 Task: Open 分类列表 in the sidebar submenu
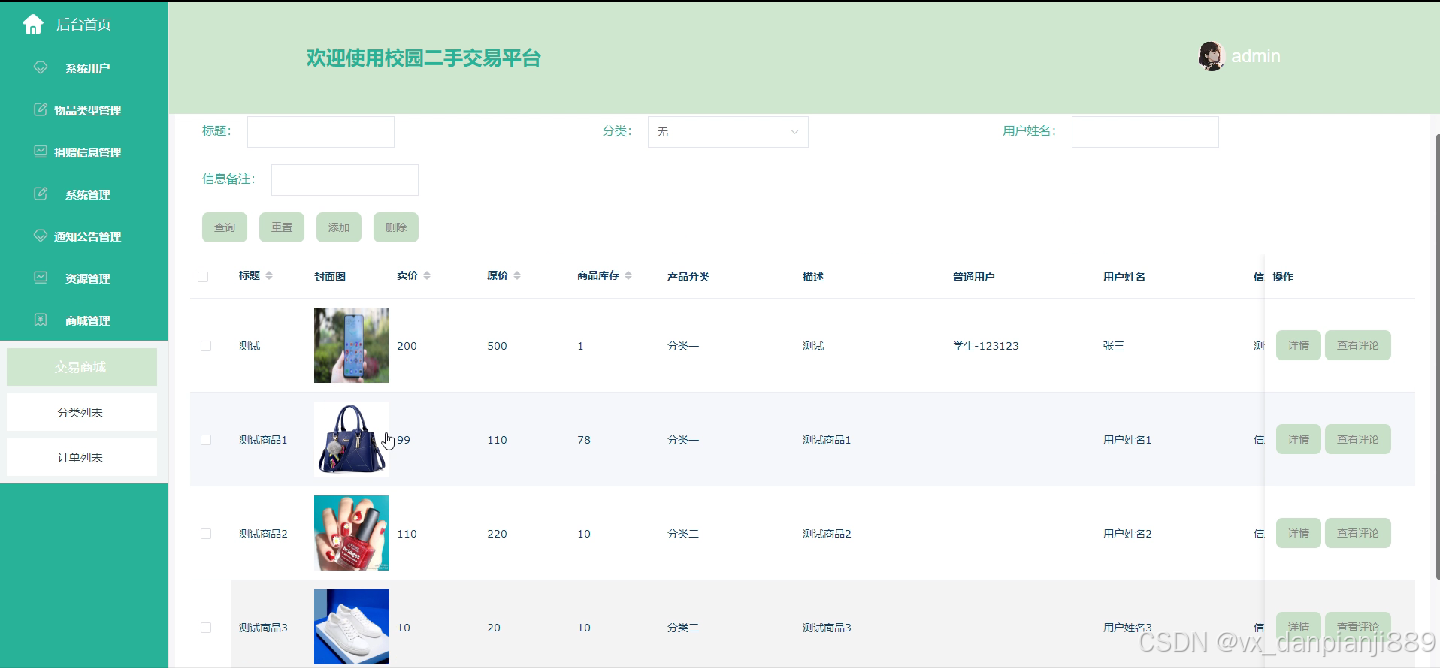(x=82, y=412)
